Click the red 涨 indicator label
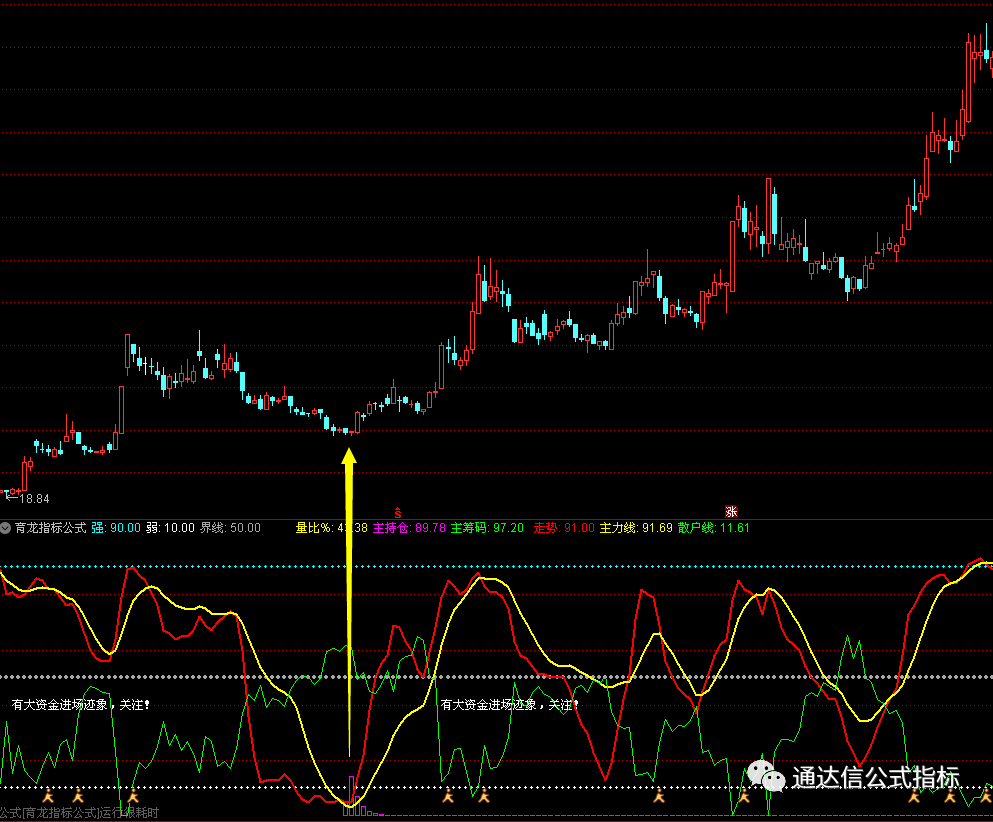This screenshot has height=822, width=993. [731, 510]
